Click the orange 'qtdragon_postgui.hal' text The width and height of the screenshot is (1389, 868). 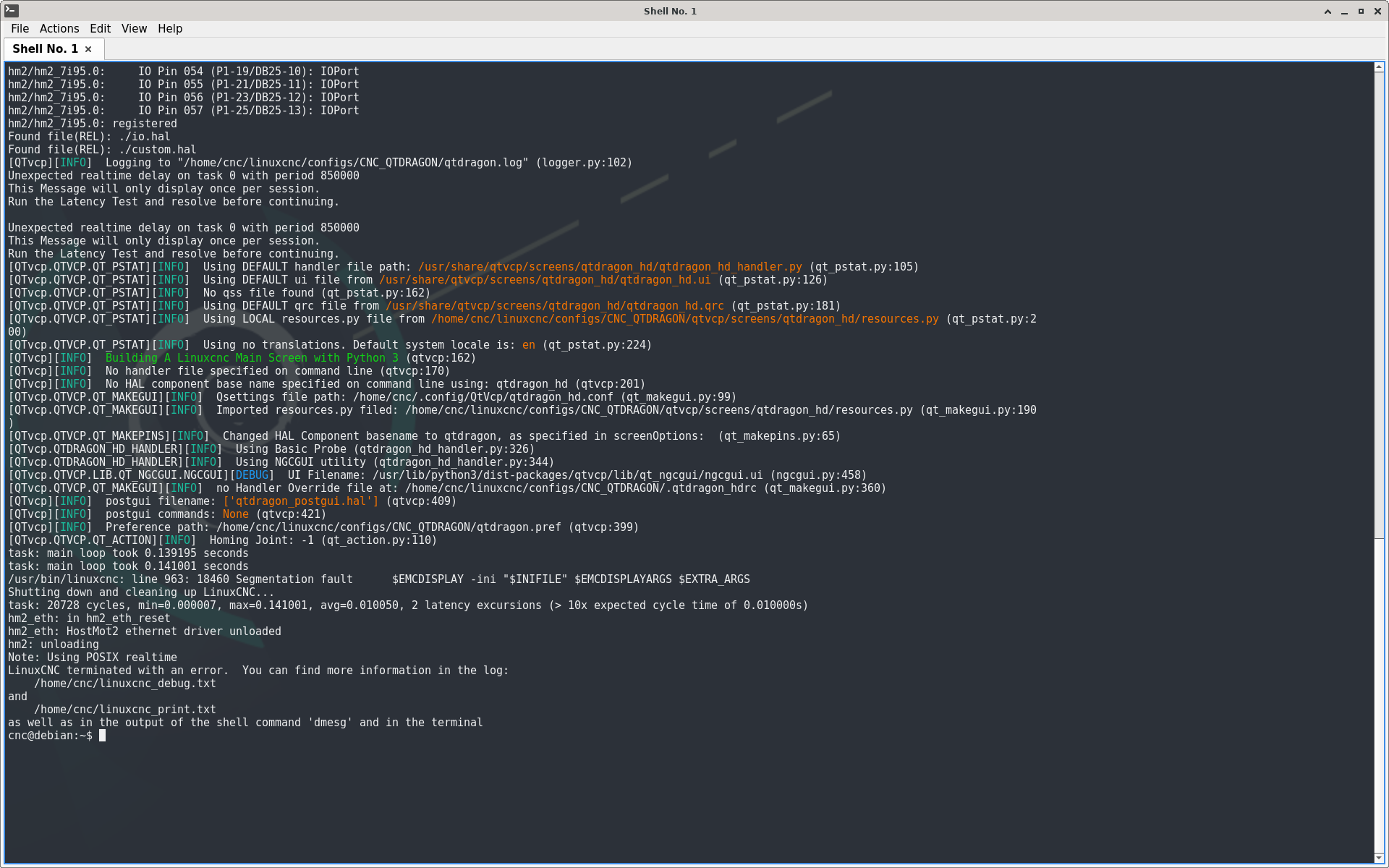[301, 501]
